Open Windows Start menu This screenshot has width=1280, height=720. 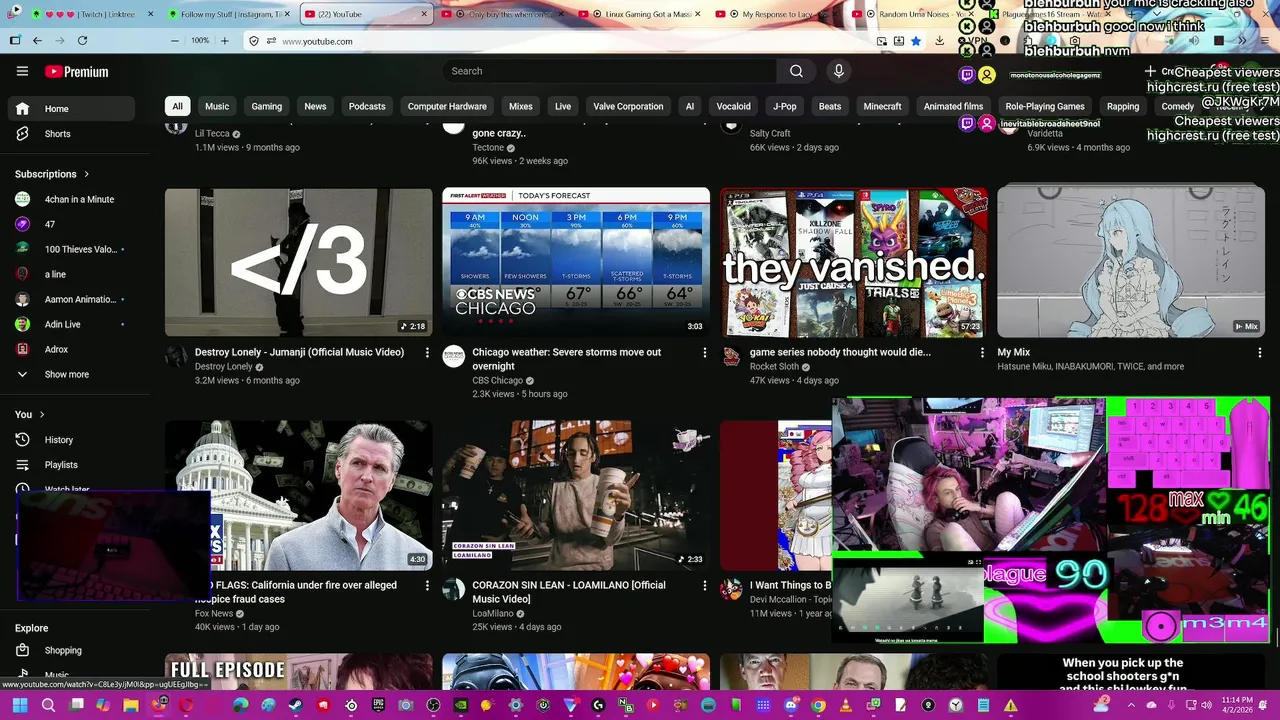[20, 705]
